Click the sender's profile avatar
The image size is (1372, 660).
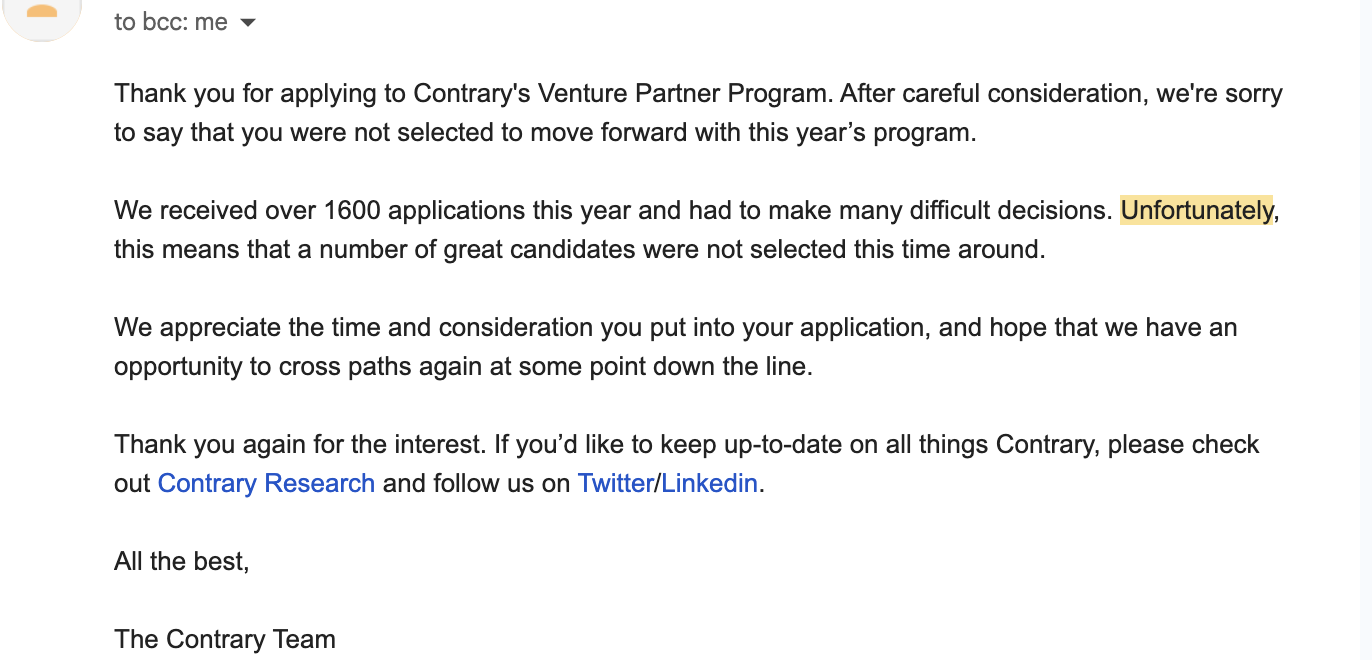[41, 12]
